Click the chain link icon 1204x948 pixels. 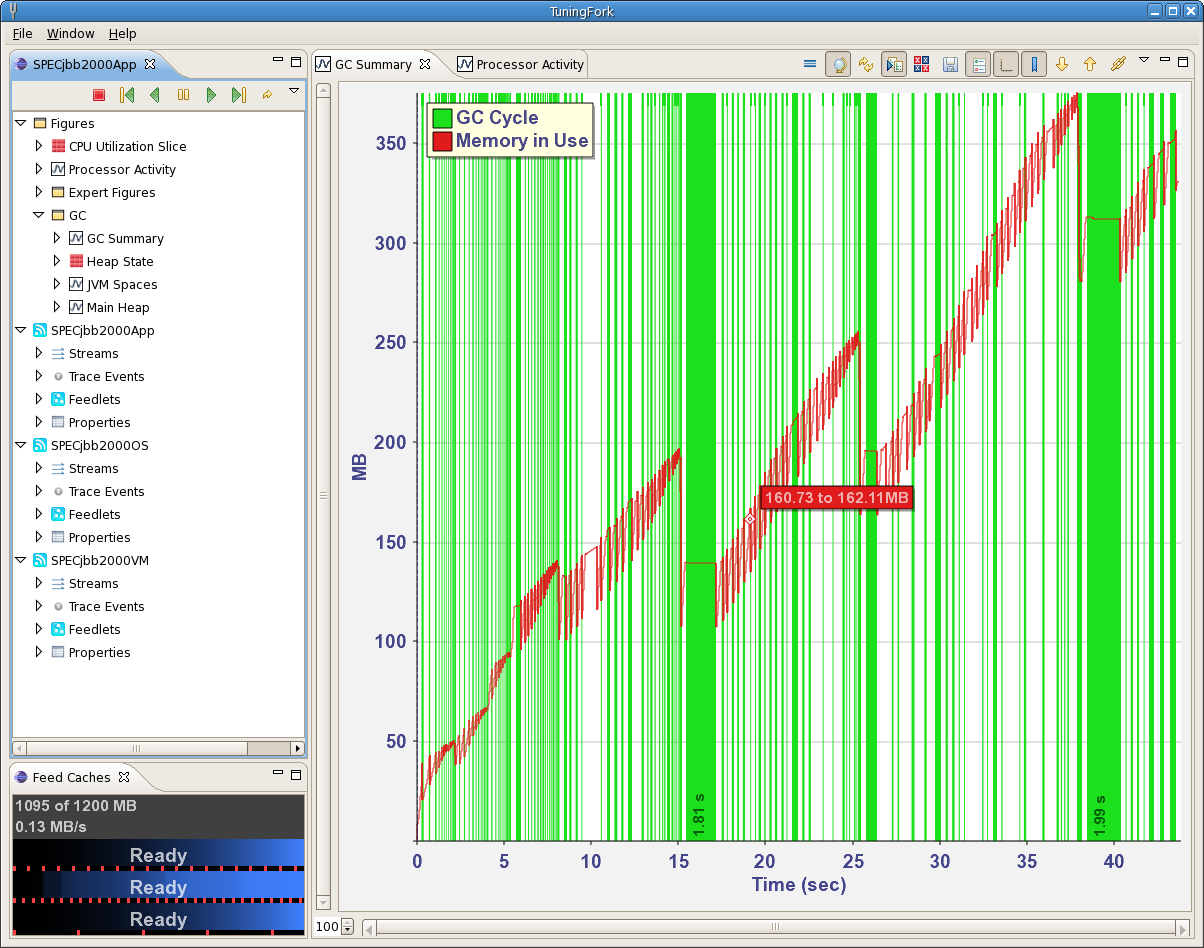coord(1118,65)
